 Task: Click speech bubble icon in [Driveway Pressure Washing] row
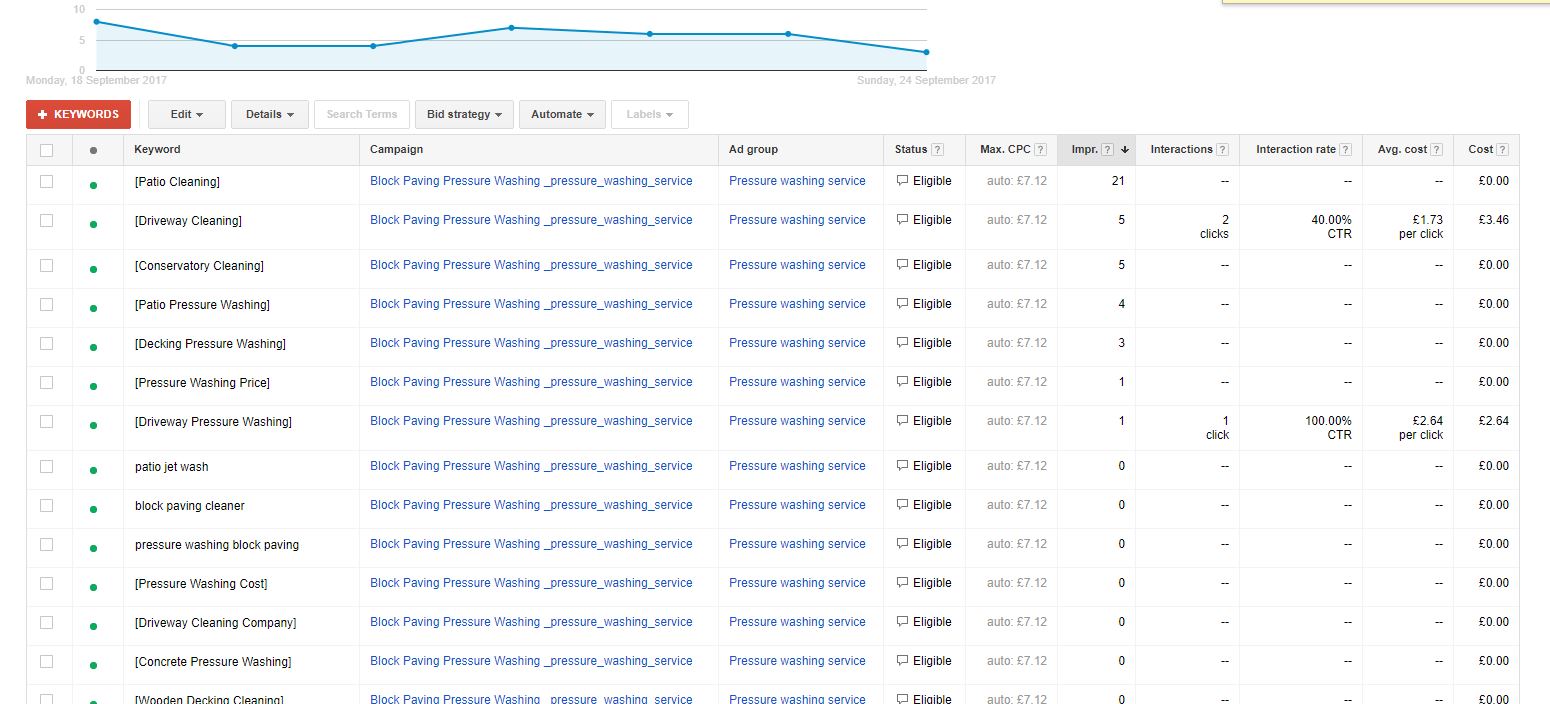click(x=902, y=421)
